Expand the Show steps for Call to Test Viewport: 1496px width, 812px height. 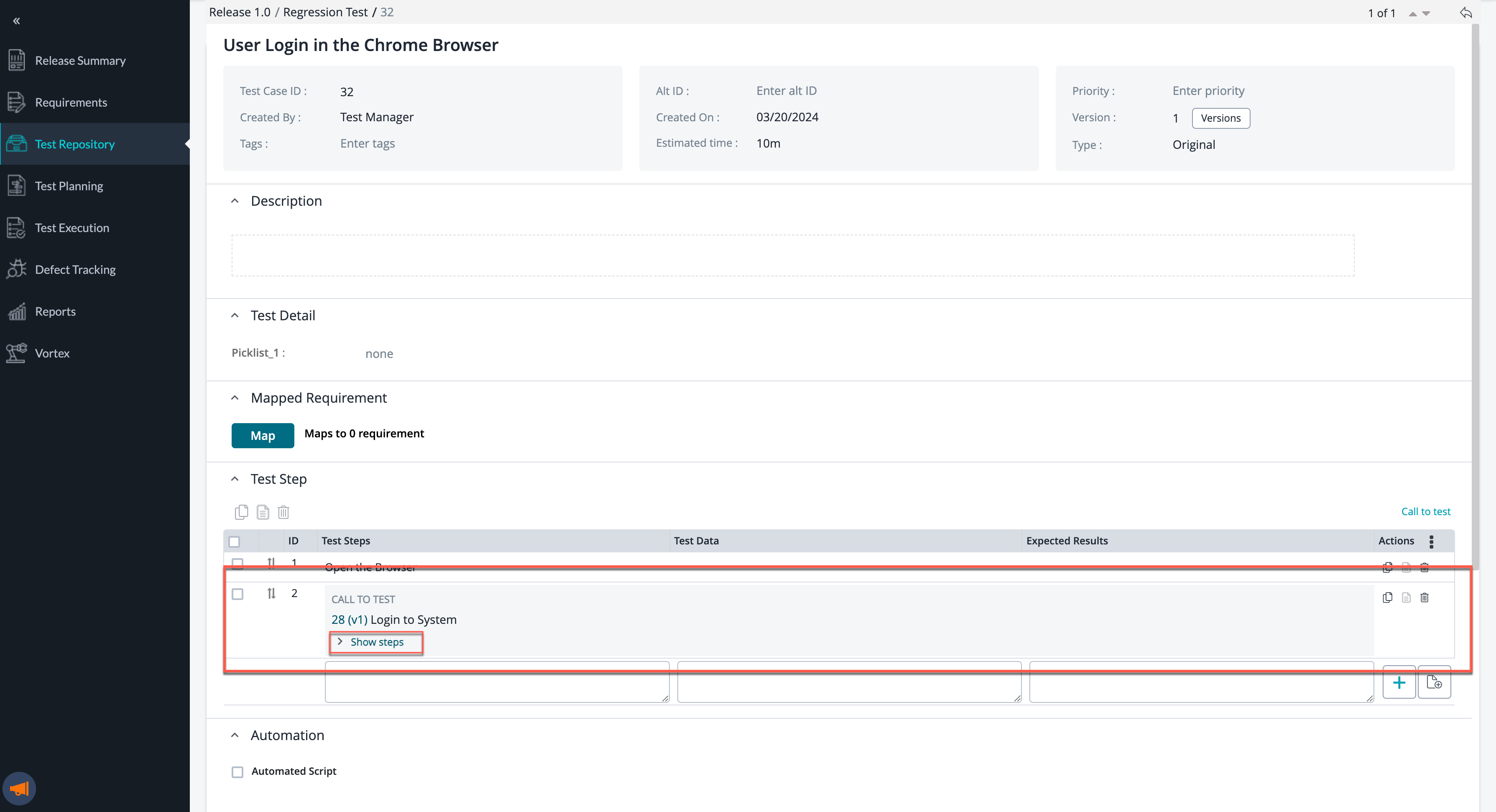(x=376, y=642)
